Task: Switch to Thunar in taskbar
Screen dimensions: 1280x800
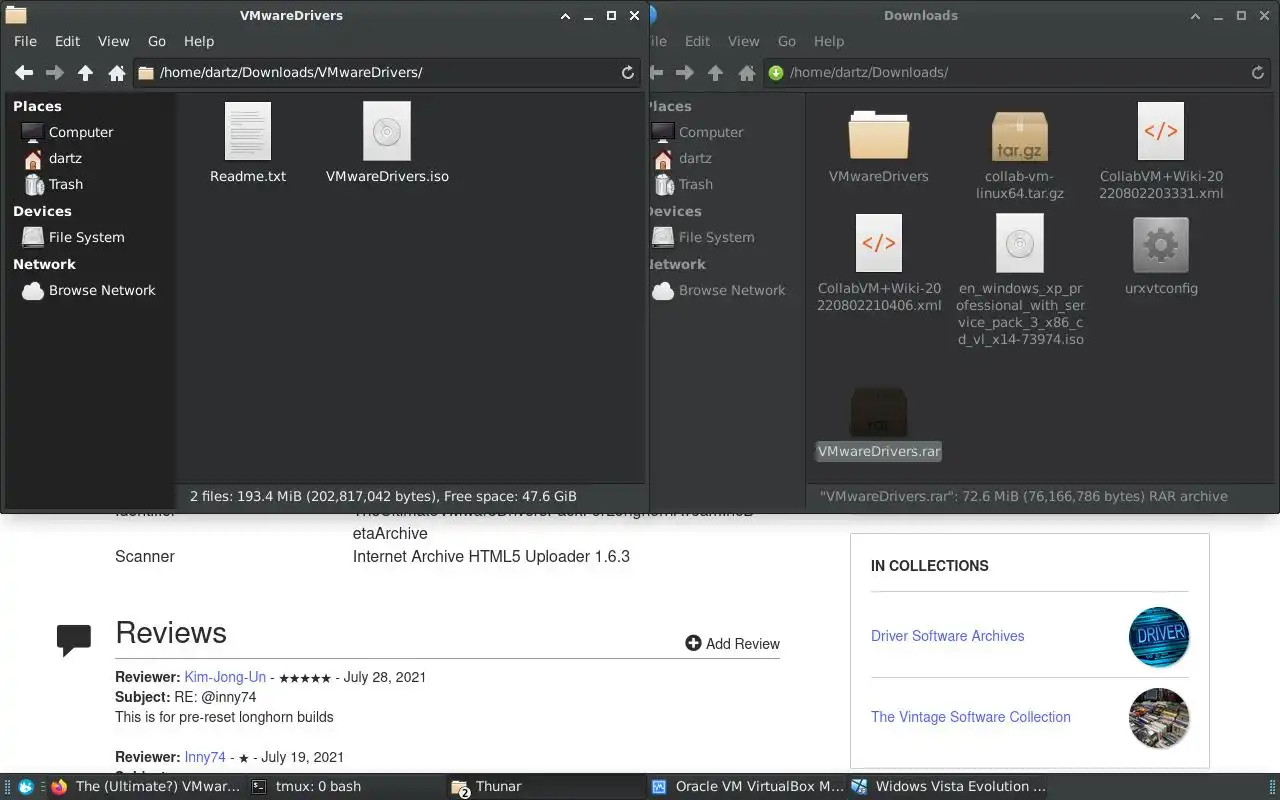Action: pos(546,787)
